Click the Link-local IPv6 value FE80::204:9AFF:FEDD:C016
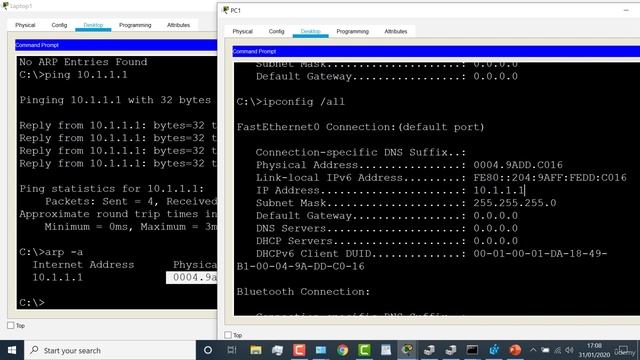The width and height of the screenshot is (640, 360). (x=549, y=178)
